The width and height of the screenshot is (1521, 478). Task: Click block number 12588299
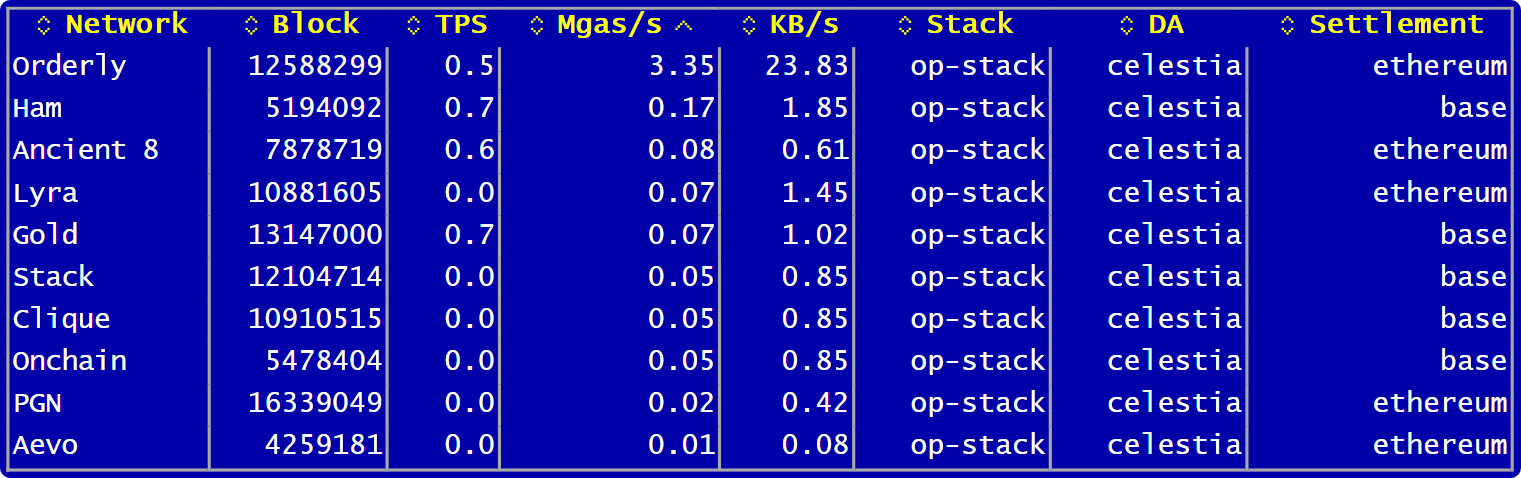[316, 66]
